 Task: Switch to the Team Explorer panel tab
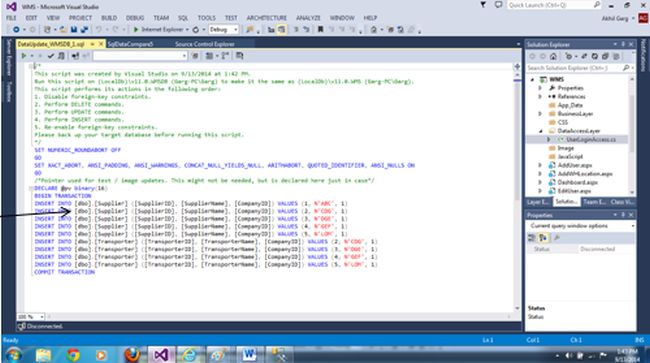click(594, 202)
